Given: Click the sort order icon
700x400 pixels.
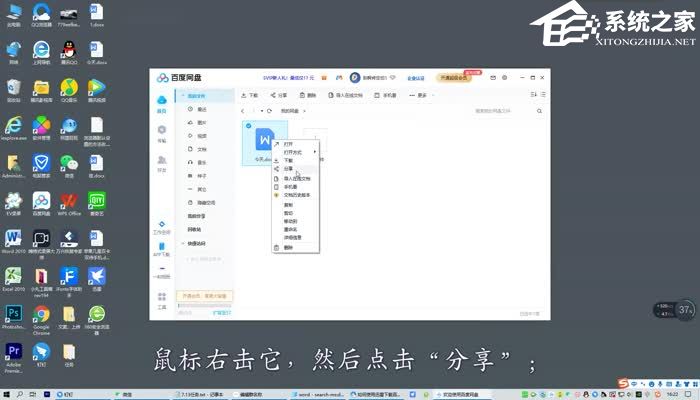Looking at the screenshot, I should (533, 95).
